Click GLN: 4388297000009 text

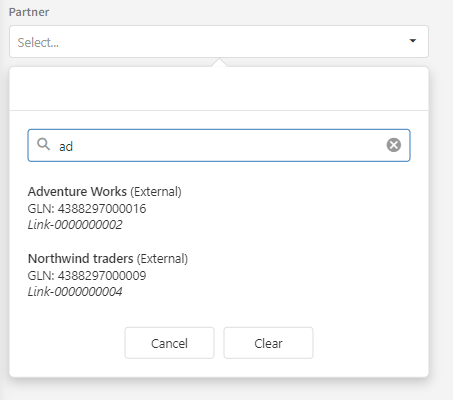[x=87, y=275]
